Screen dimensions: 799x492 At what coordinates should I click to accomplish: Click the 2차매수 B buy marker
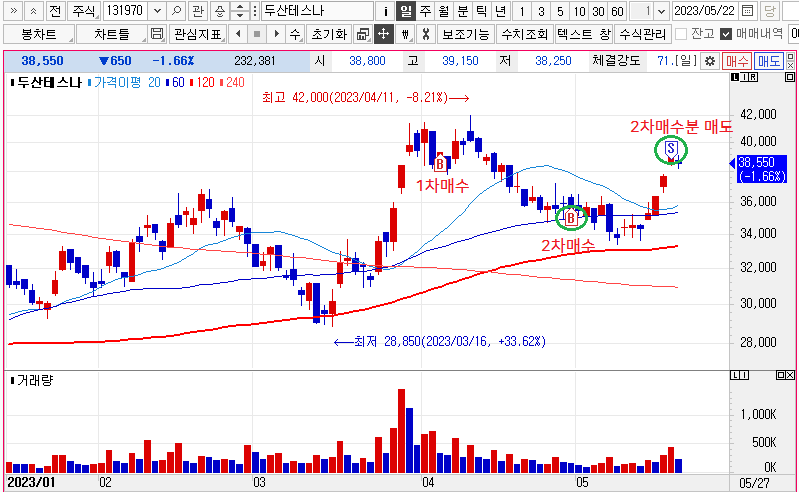[x=571, y=218]
